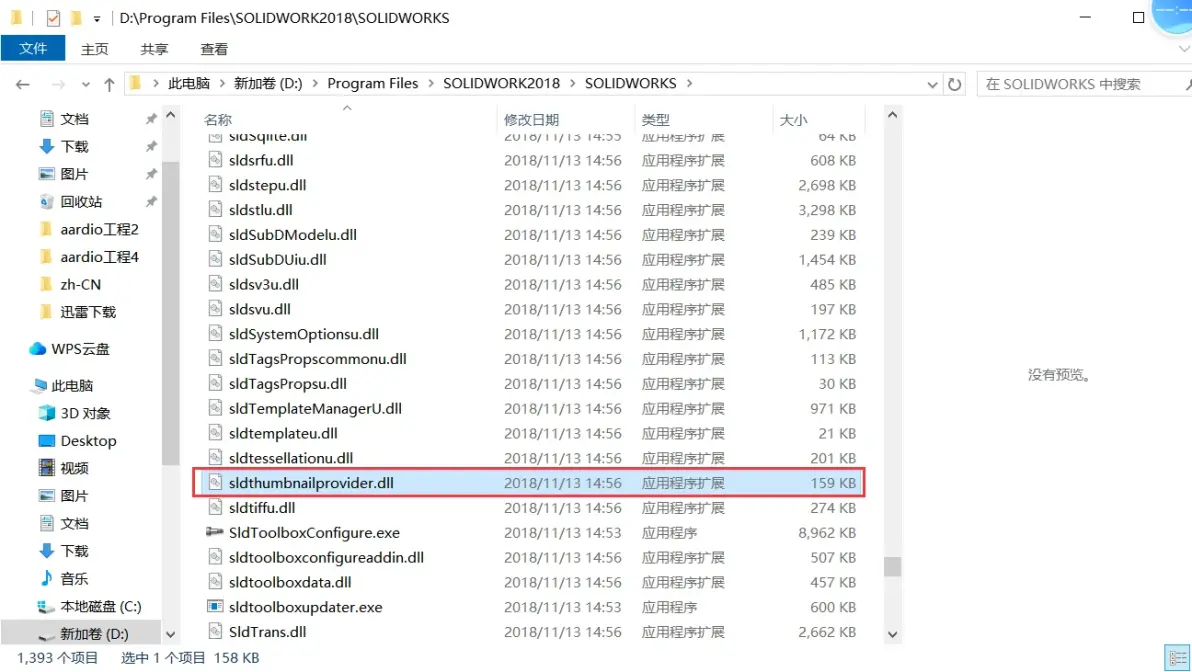The image size is (1192, 672).
Task: Sort by 修改日期 column header
Action: 531,120
